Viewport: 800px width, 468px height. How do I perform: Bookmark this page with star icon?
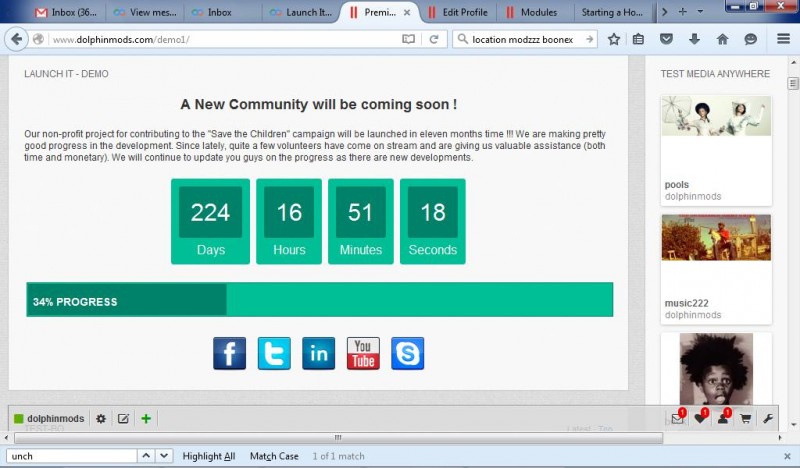[614, 39]
